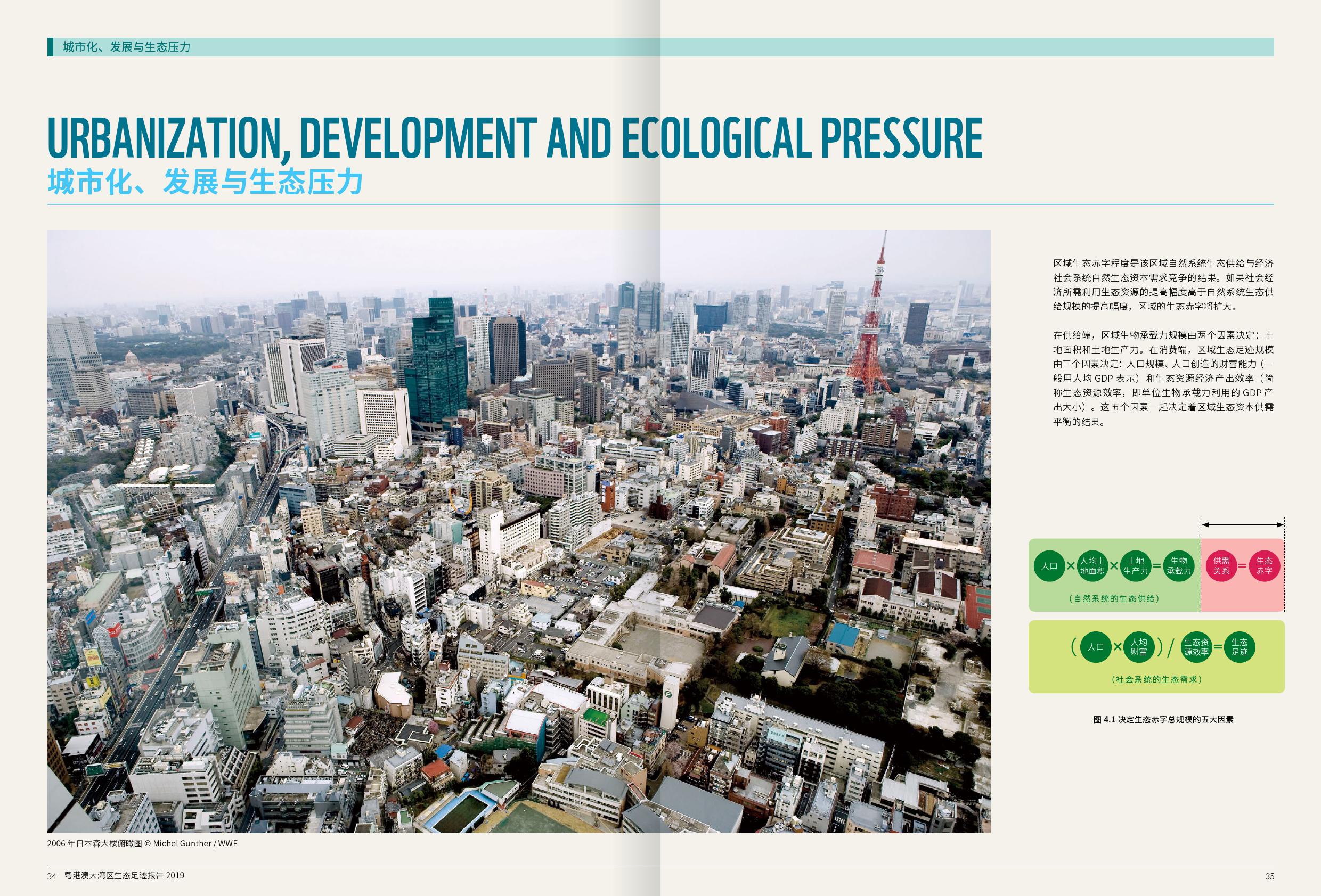Image resolution: width=1321 pixels, height=896 pixels.
Task: Click the label （社会系统的生态需求）
Action: click(1156, 679)
